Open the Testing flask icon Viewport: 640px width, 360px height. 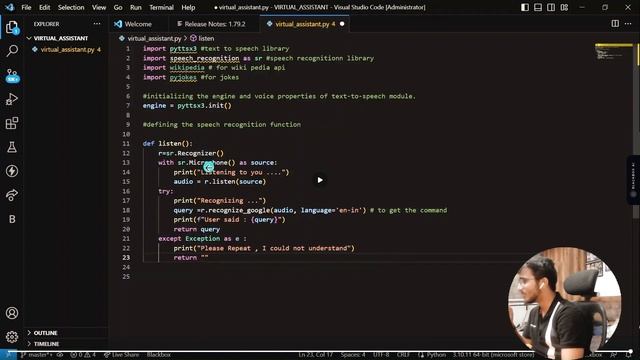point(12,147)
